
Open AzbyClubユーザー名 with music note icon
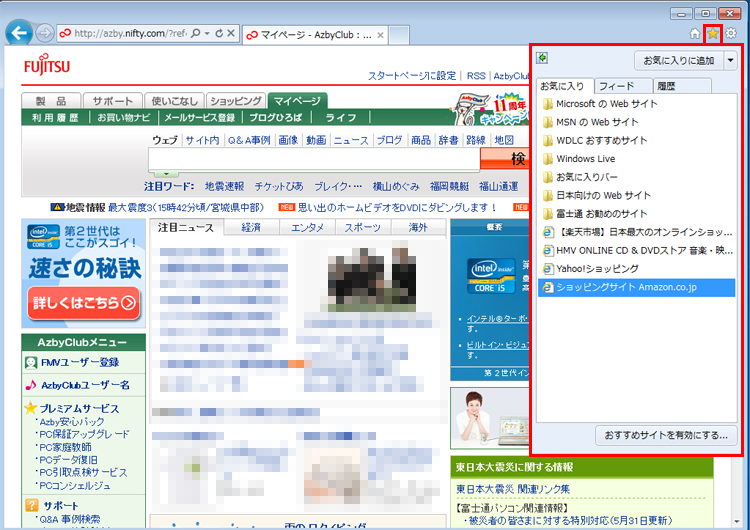[85, 385]
